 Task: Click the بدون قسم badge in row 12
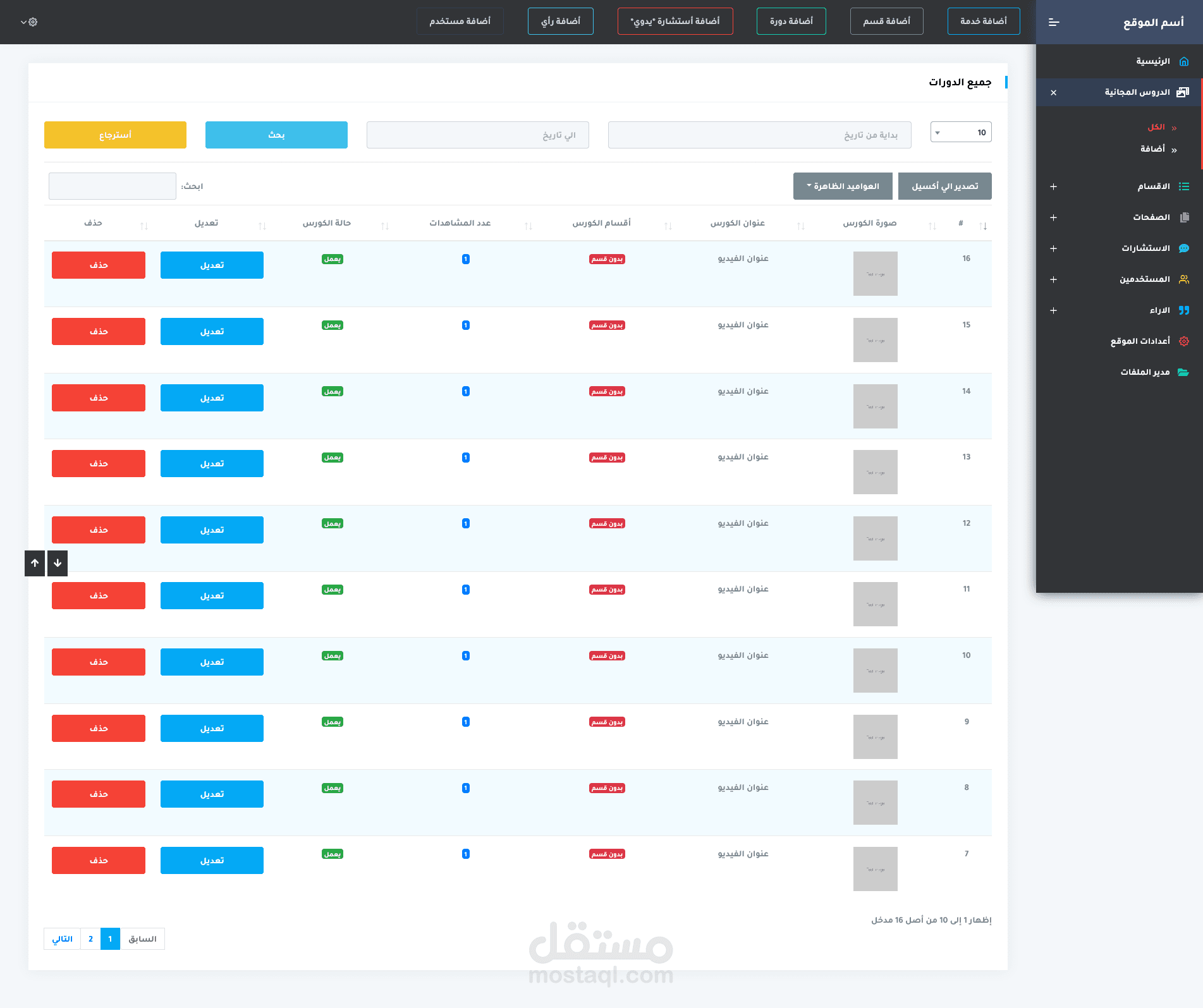(x=608, y=524)
